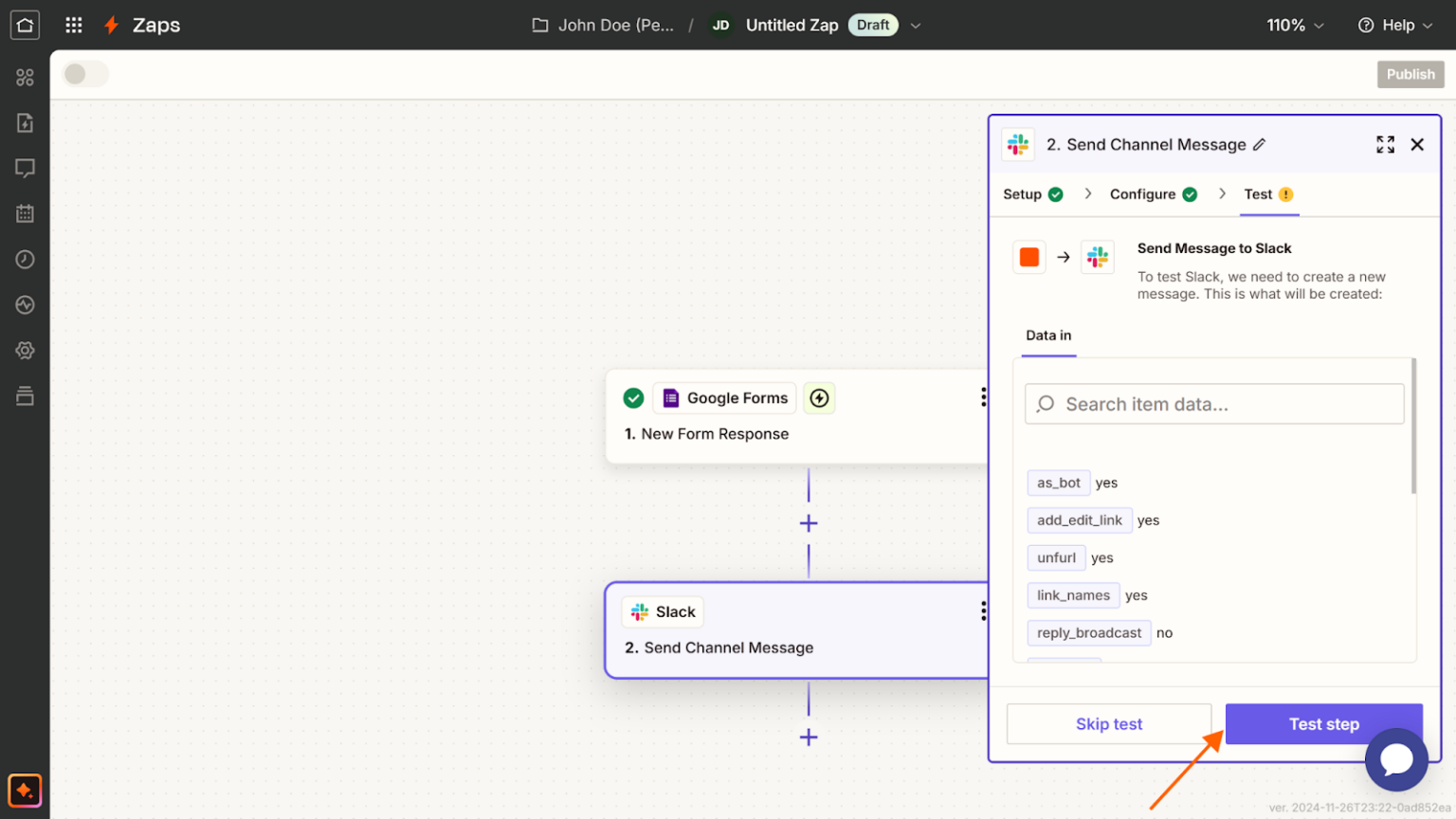Open the Zap history clock icon
Screen dimensions: 1456x819
click(x=25, y=259)
